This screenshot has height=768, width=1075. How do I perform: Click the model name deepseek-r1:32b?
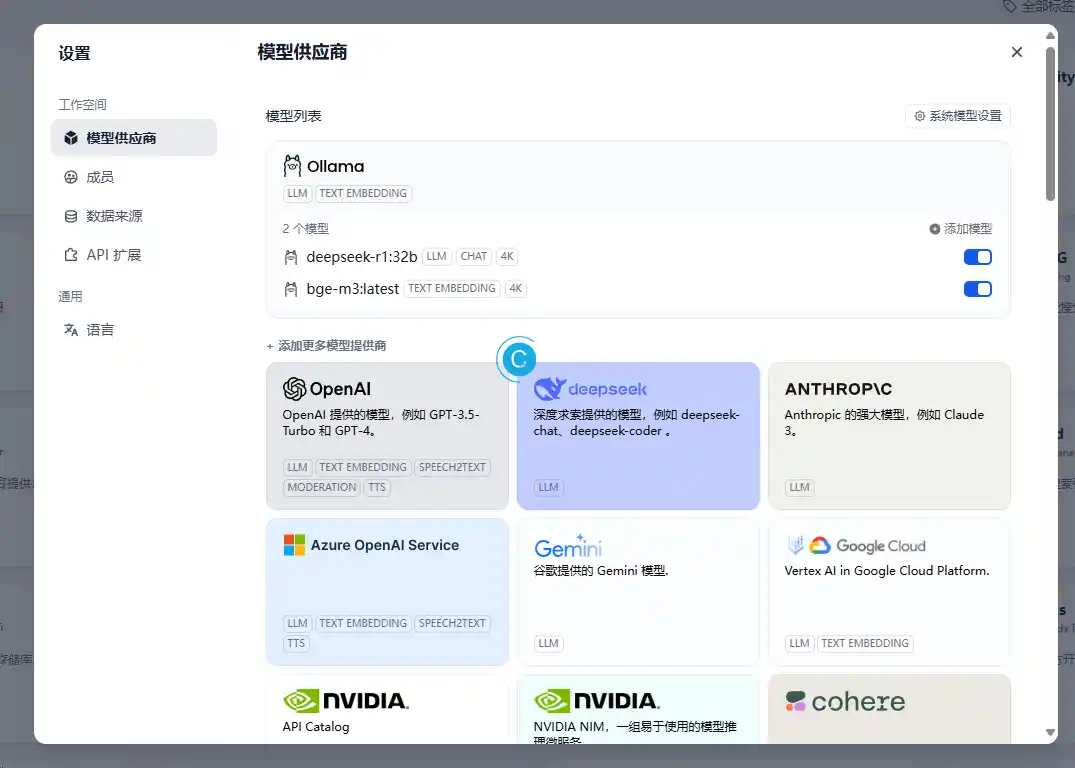[362, 257]
